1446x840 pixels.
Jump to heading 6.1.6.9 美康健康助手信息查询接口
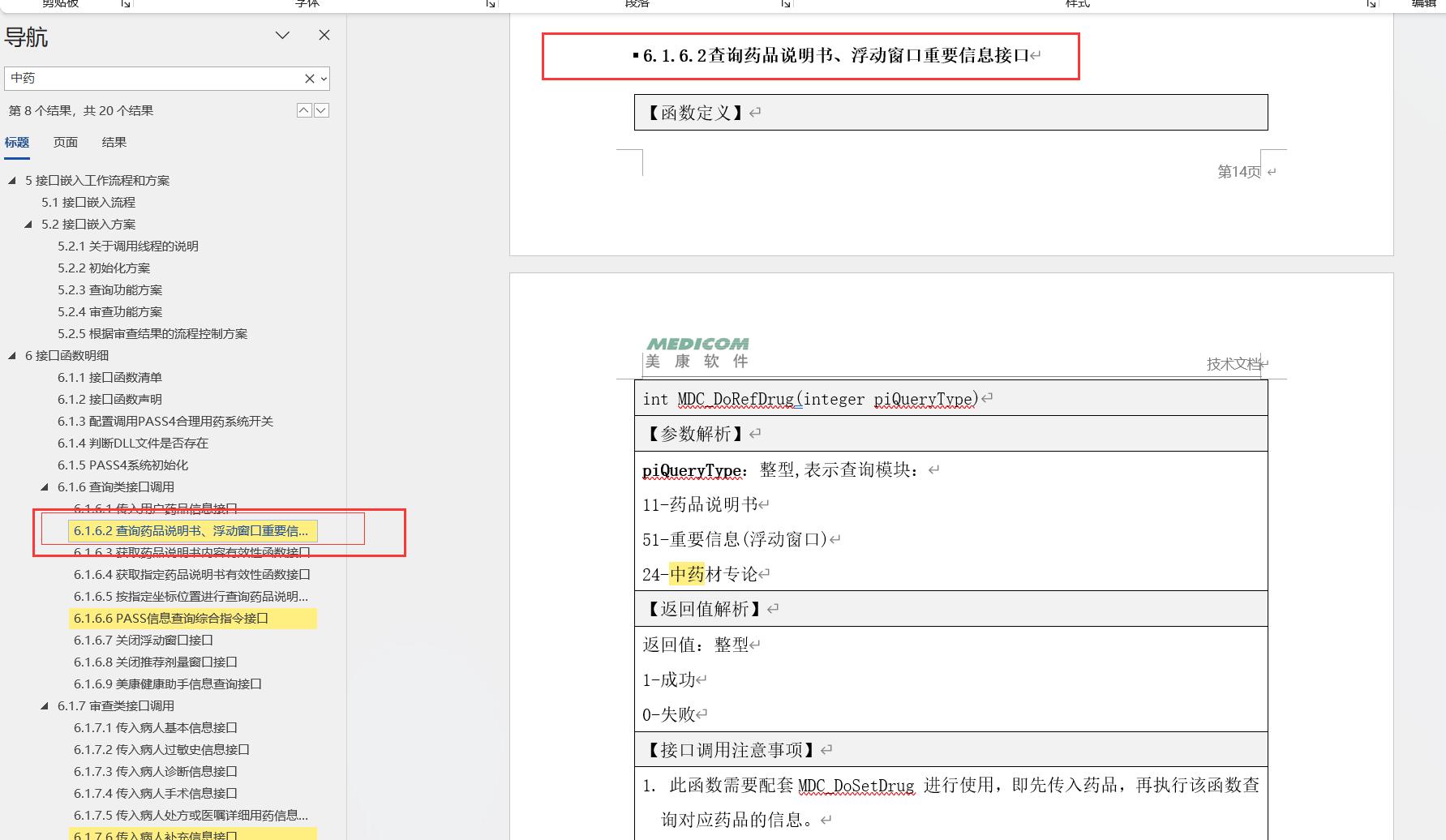tap(168, 684)
